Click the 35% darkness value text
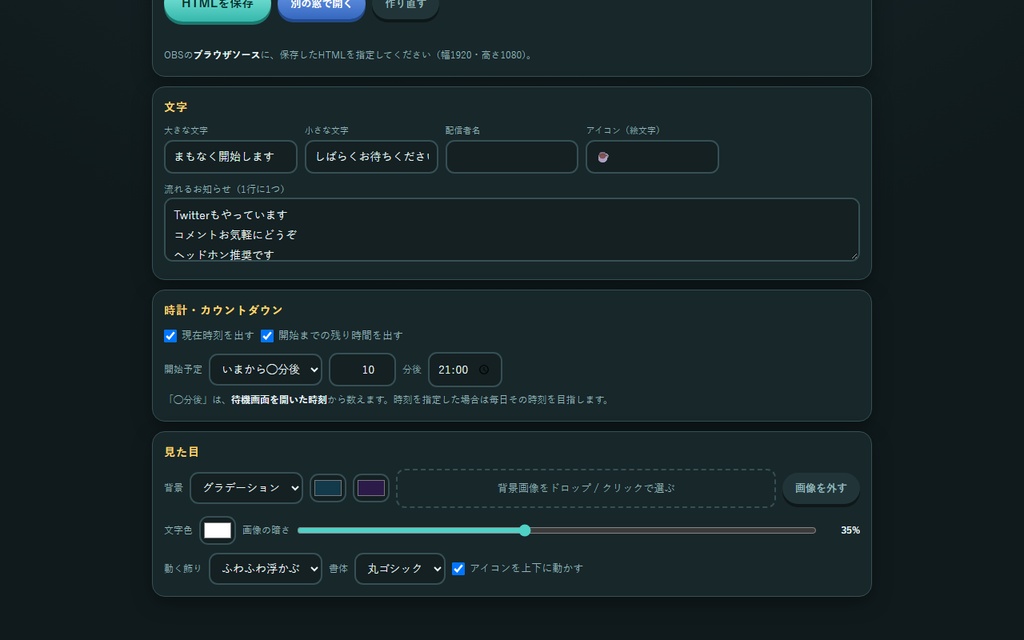 [x=850, y=530]
